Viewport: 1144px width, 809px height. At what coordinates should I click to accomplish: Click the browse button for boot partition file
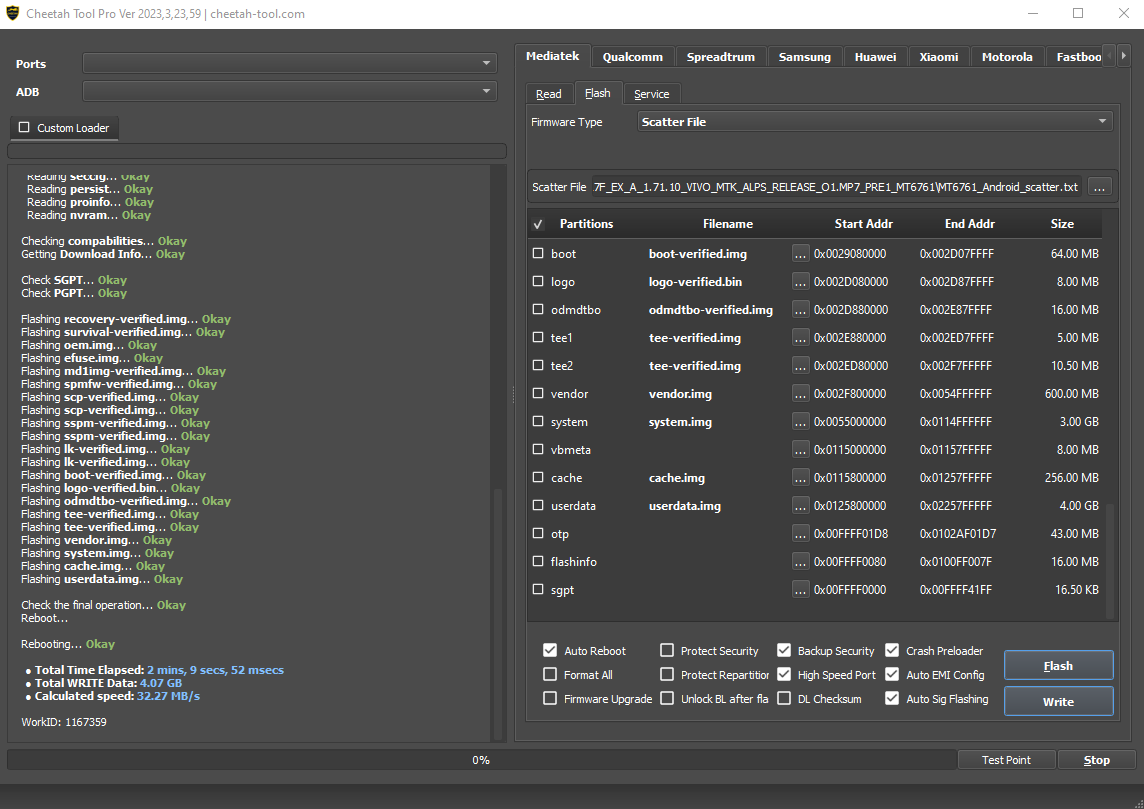(800, 254)
